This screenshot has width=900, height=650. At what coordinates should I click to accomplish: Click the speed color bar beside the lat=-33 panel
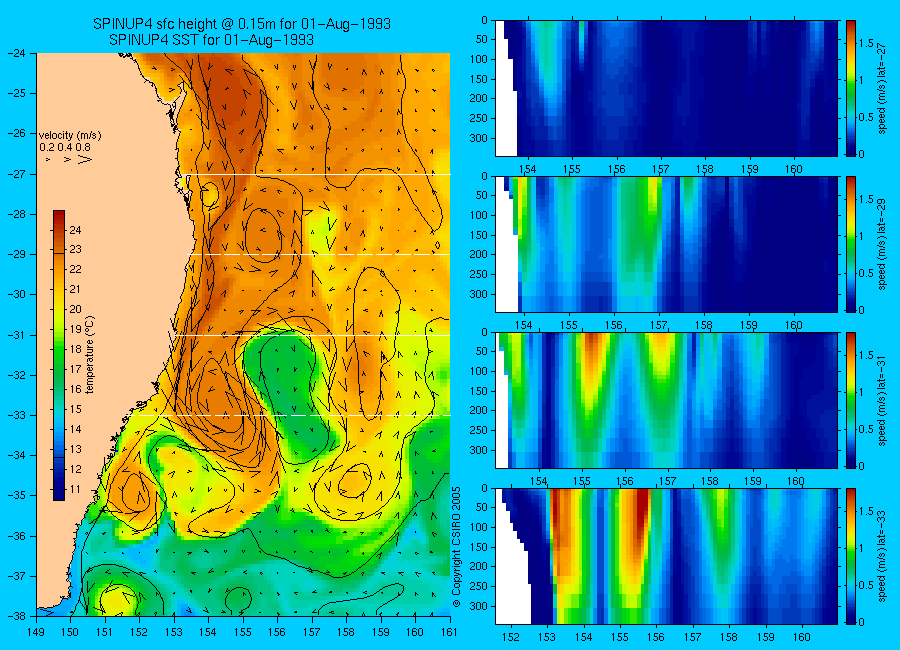[x=850, y=556]
